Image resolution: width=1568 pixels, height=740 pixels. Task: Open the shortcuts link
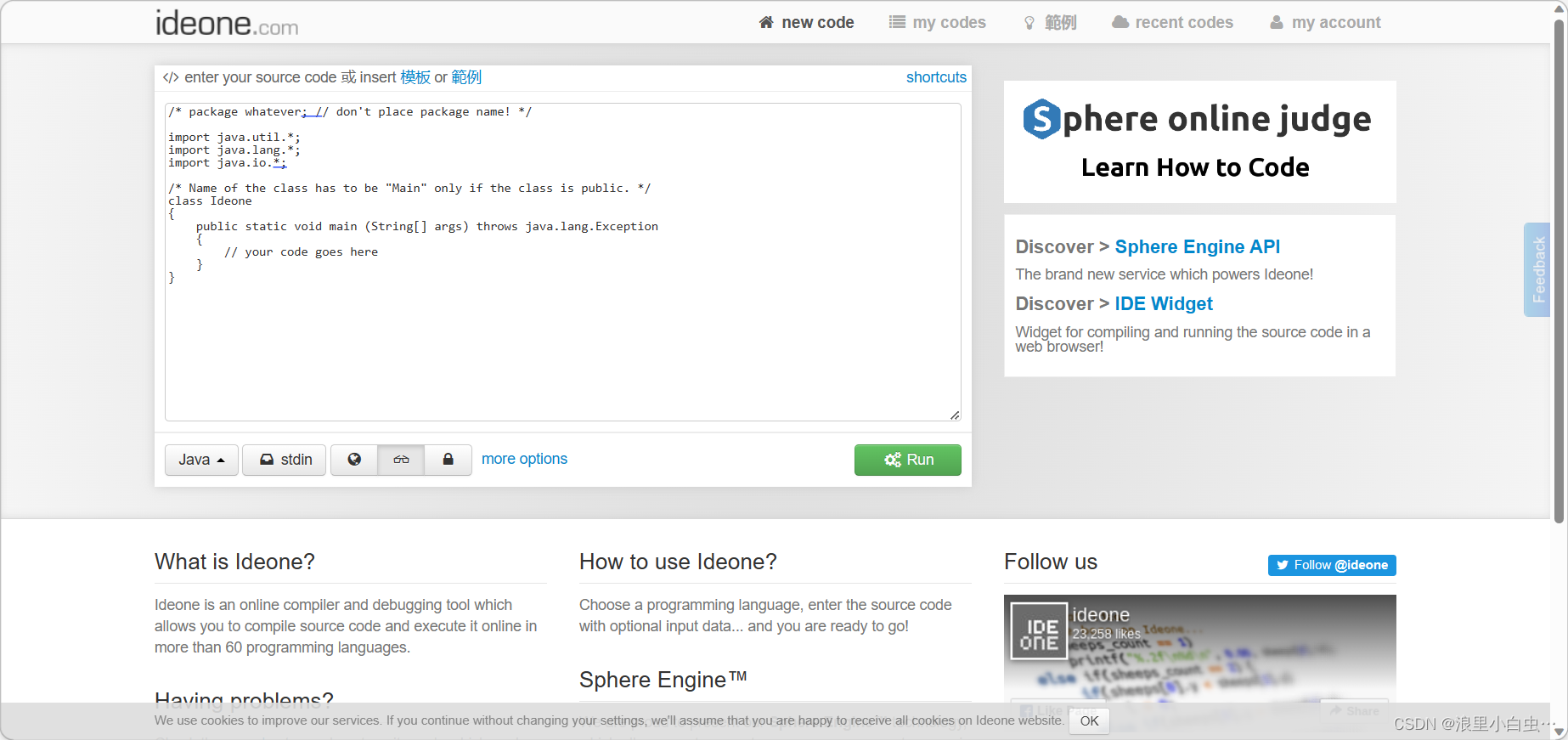[x=936, y=77]
